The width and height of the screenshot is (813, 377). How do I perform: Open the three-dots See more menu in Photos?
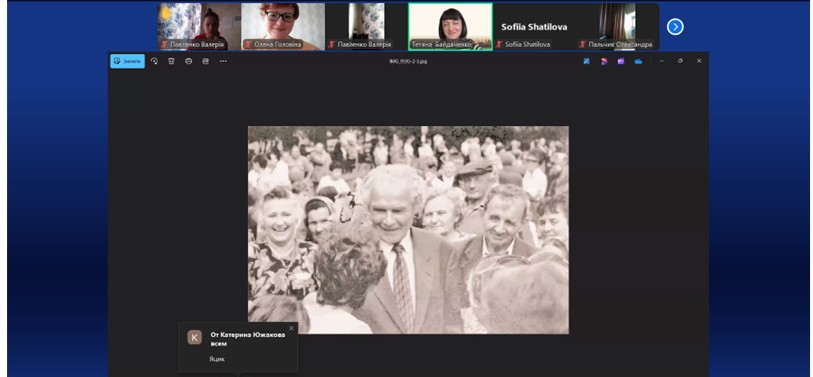223,61
